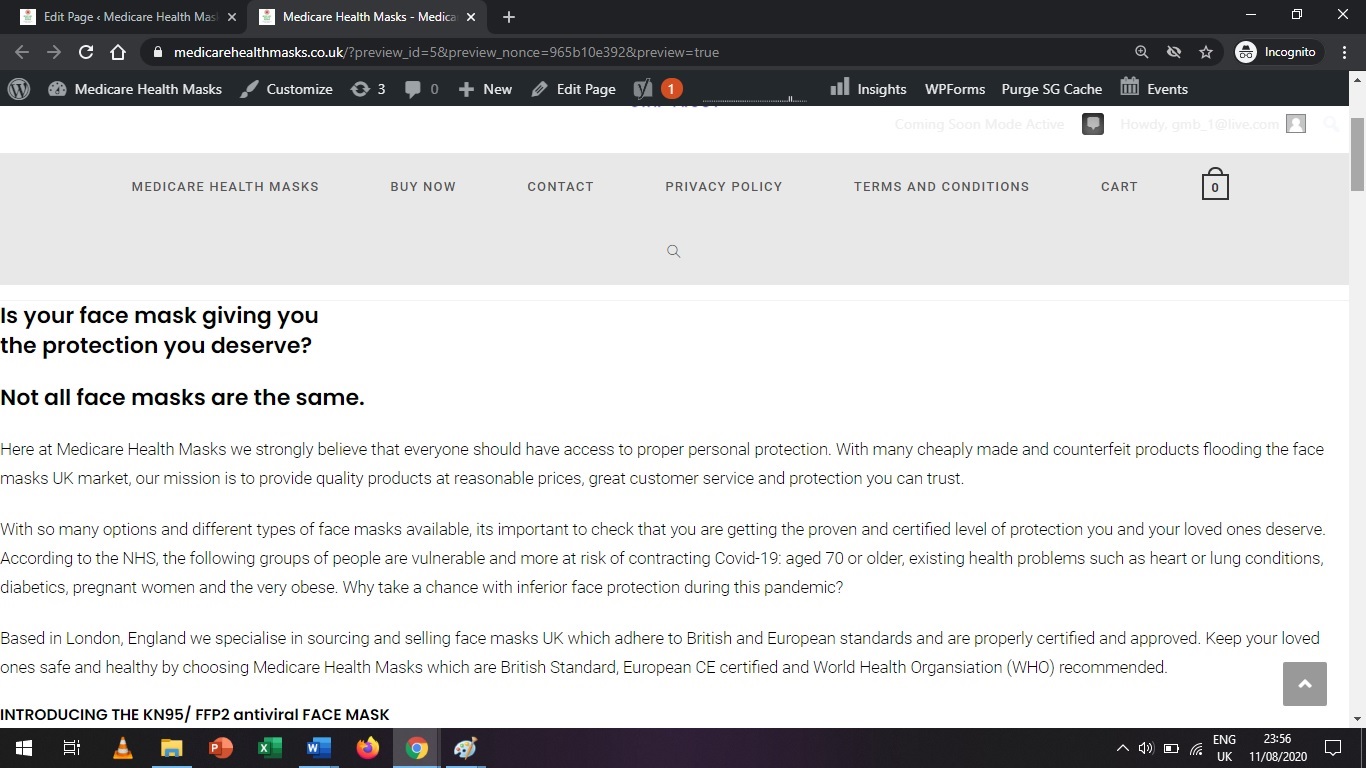Image resolution: width=1366 pixels, height=768 pixels.
Task: Open Firefox from the taskbar
Action: click(x=368, y=748)
